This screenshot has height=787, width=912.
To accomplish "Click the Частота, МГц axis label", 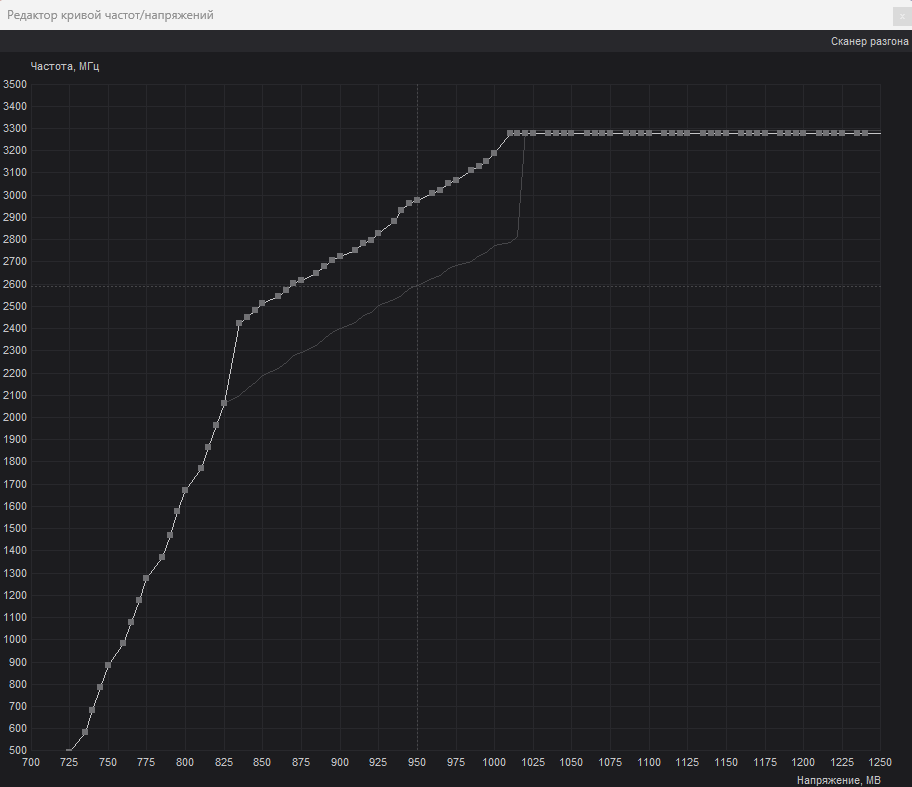I will point(66,66).
